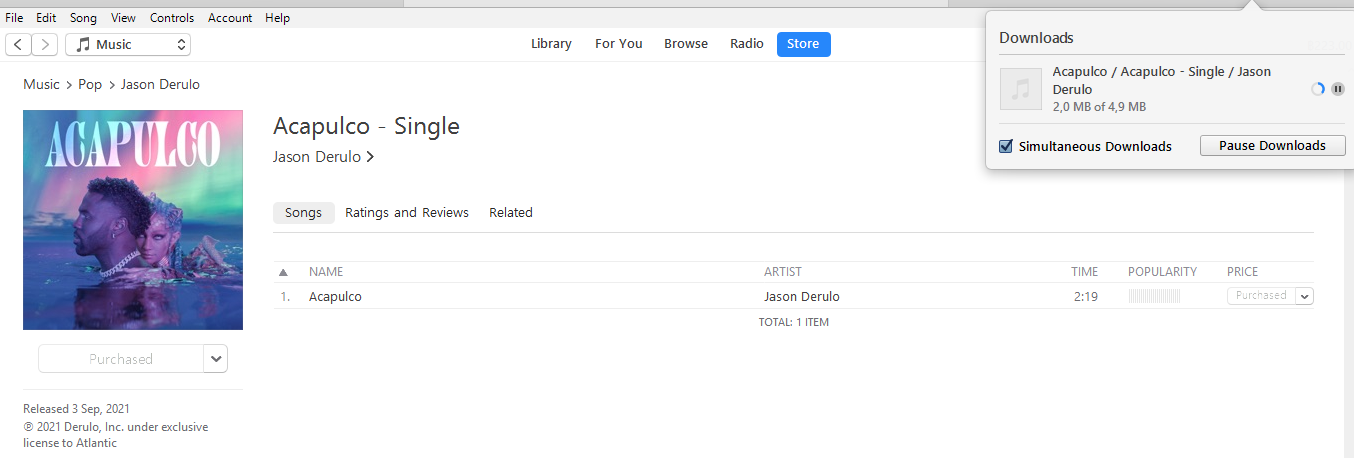The height and width of the screenshot is (458, 1354).
Task: Sort by the NAME column header
Action: tap(326, 272)
